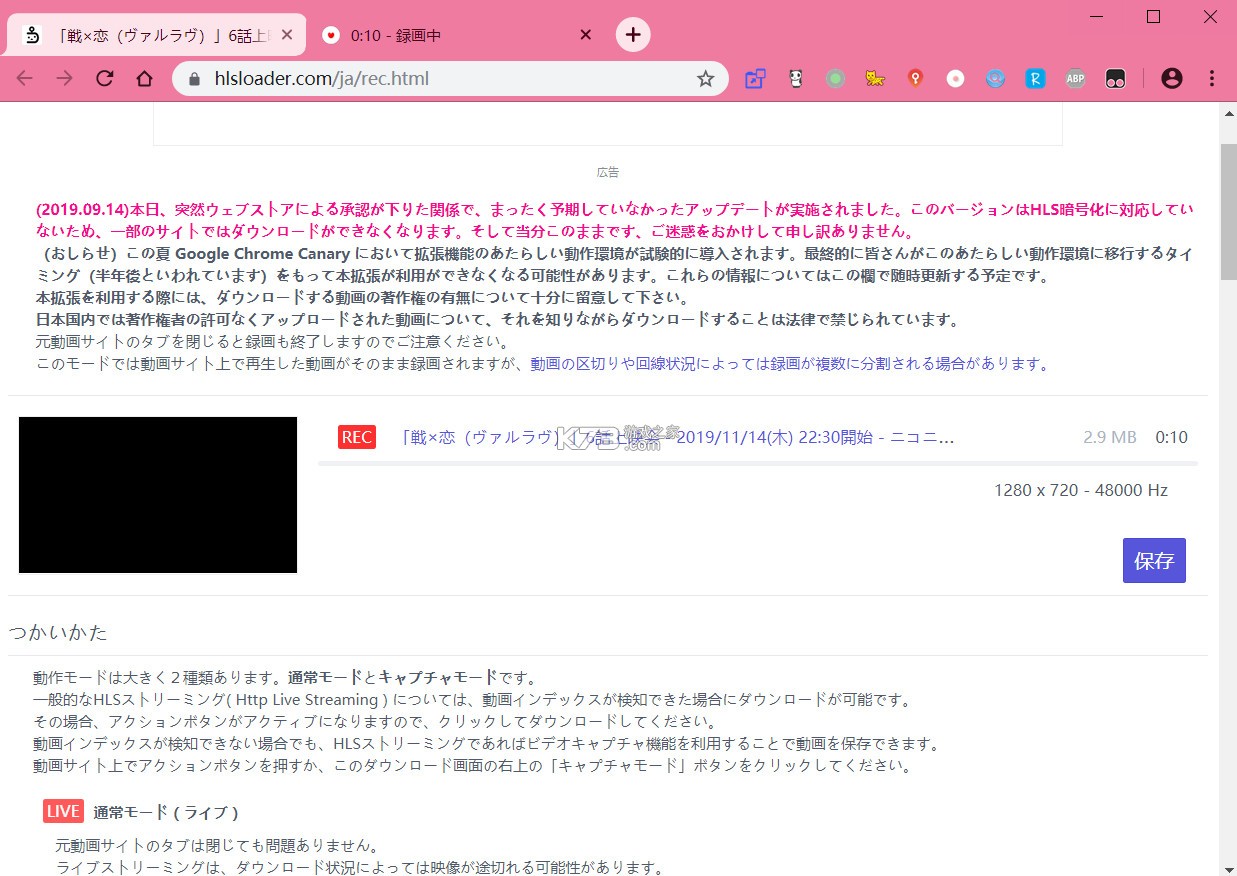Click the black video preview thumbnail
1237x876 pixels.
[157, 494]
